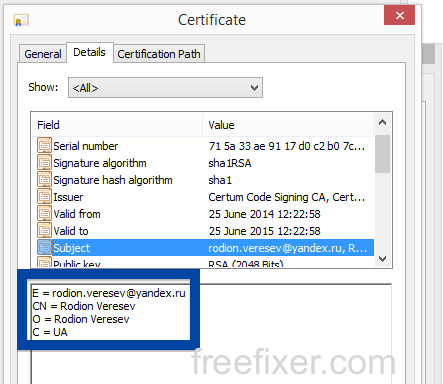Image resolution: width=443 pixels, height=384 pixels.
Task: Click the field list scrollbar thumb
Action: [x=382, y=154]
